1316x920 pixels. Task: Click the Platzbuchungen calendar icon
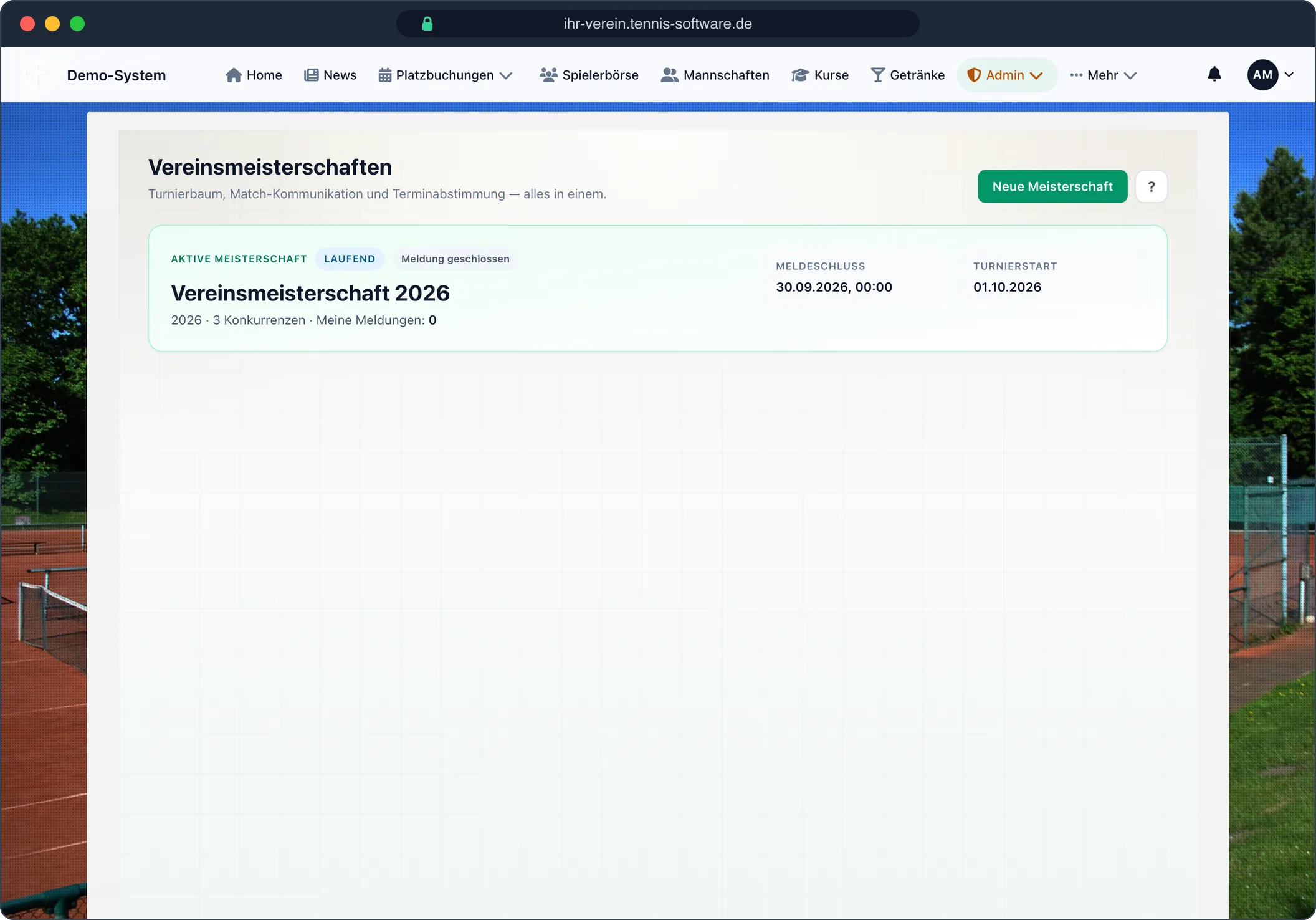click(x=385, y=75)
